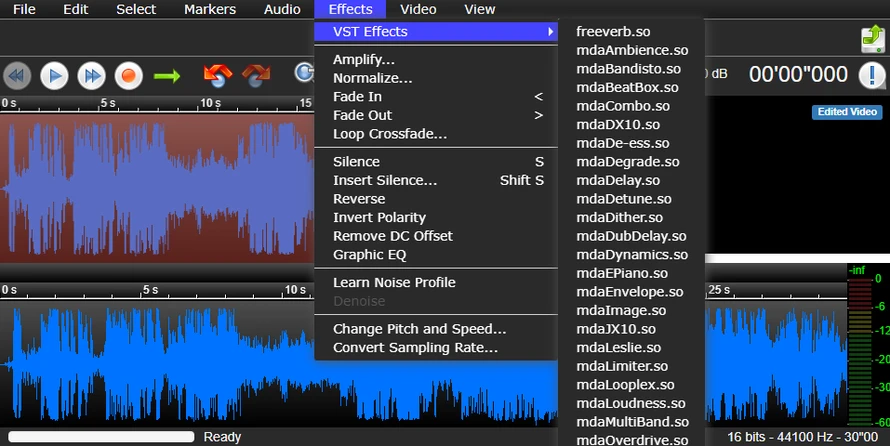The height and width of the screenshot is (446, 890).
Task: Apply Change Pitch and Speed effect
Action: (419, 329)
